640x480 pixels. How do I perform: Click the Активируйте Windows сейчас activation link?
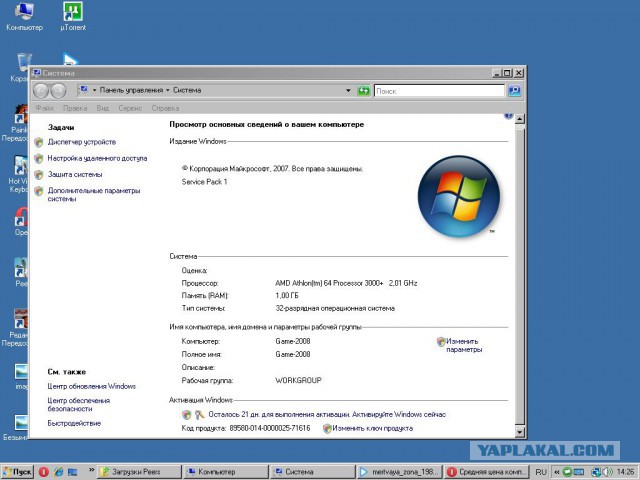click(399, 415)
